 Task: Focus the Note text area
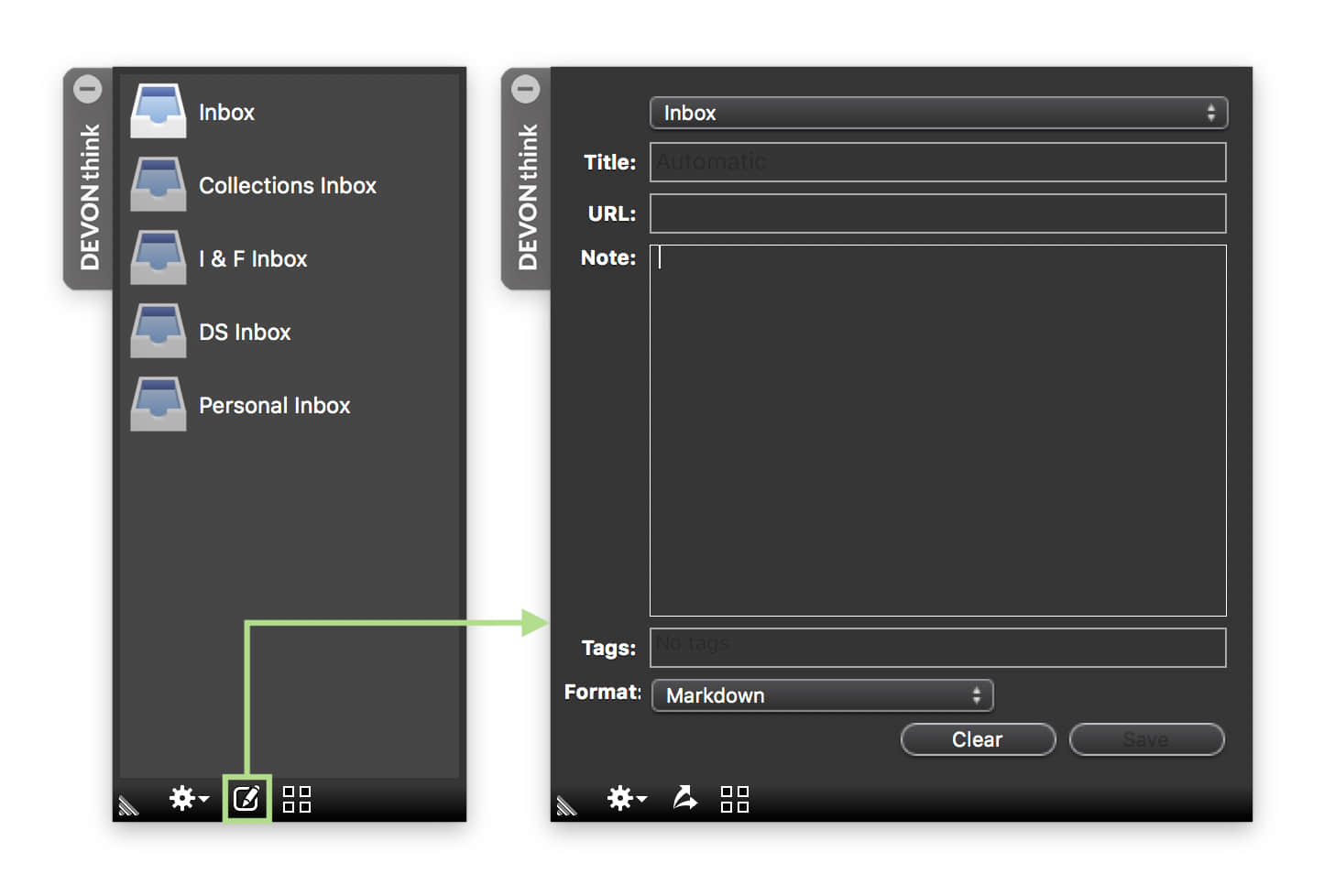tap(937, 431)
